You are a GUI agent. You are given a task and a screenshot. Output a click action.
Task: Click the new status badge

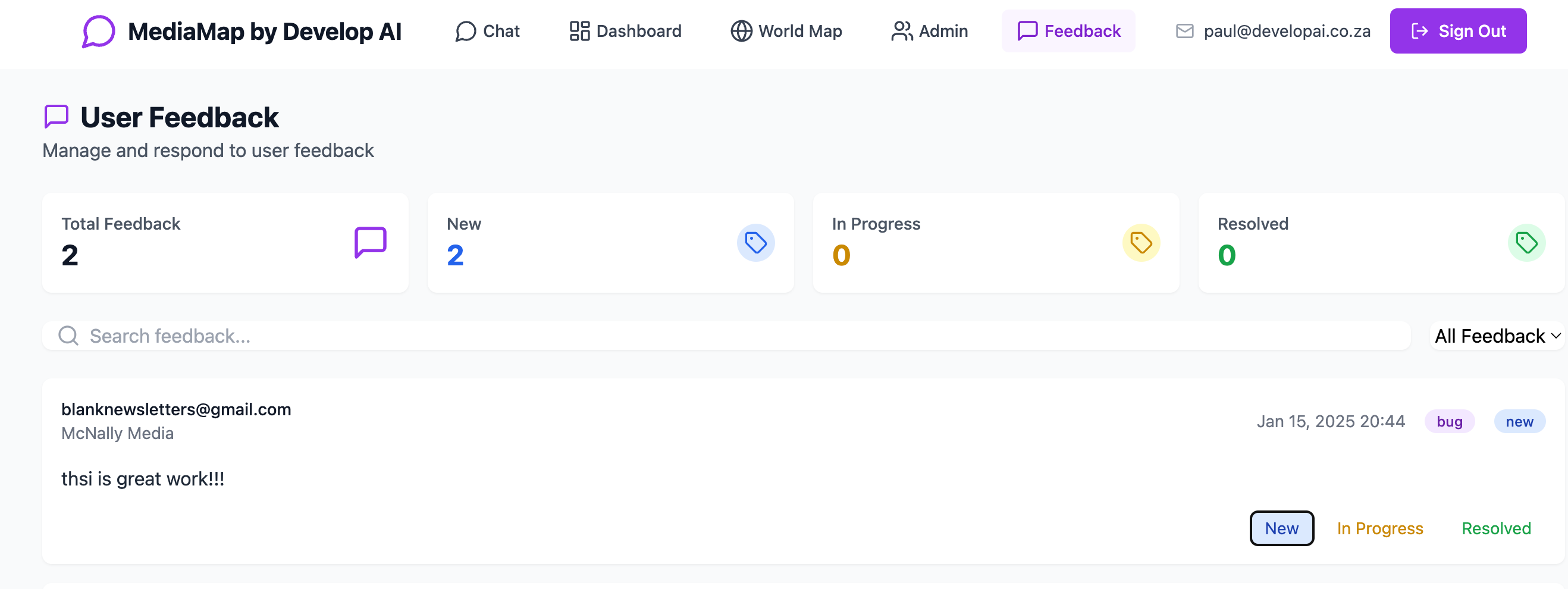1519,421
